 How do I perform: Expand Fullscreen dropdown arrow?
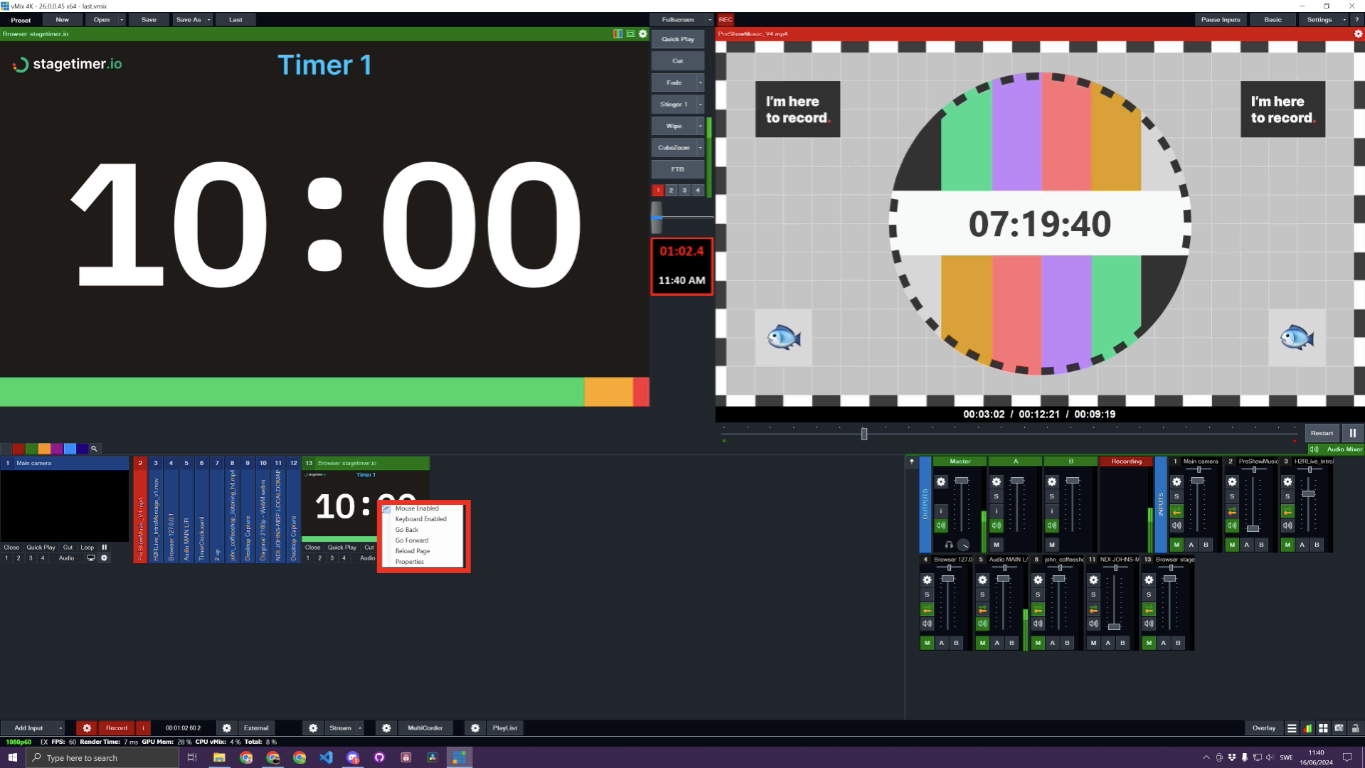coord(709,19)
